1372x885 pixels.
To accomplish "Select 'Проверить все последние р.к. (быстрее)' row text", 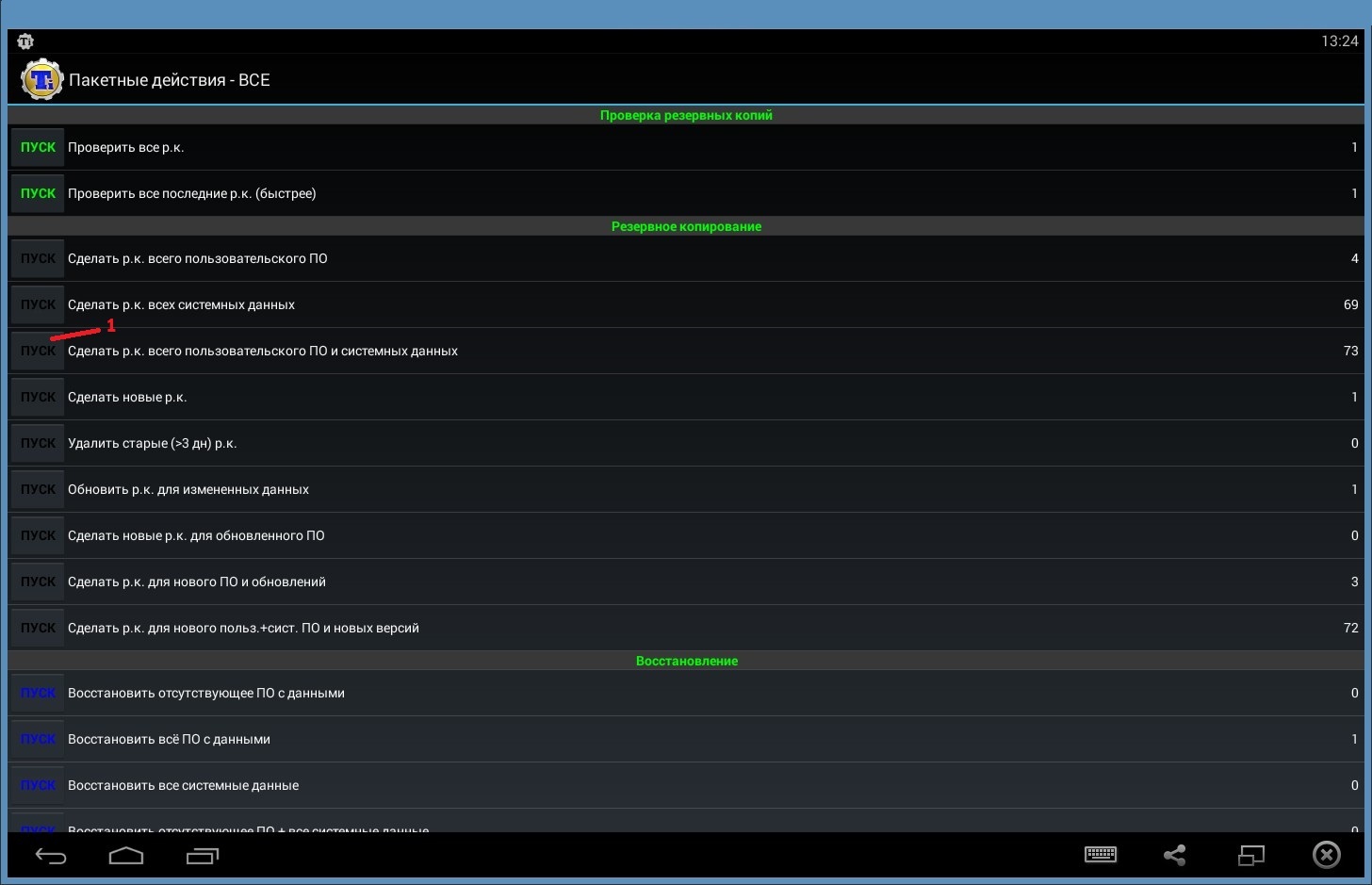I will (x=191, y=193).
